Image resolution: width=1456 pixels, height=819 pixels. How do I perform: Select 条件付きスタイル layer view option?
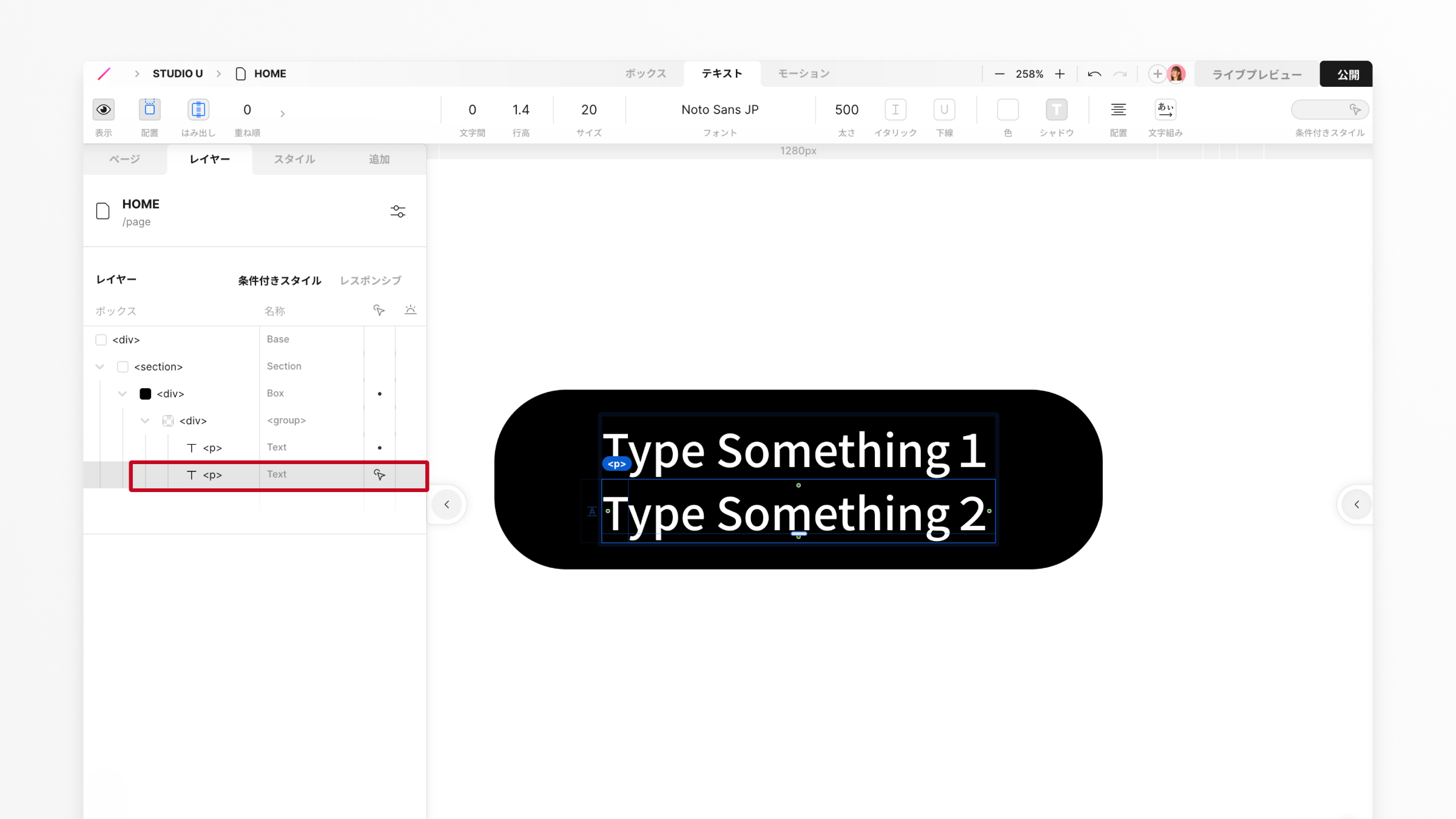point(279,280)
